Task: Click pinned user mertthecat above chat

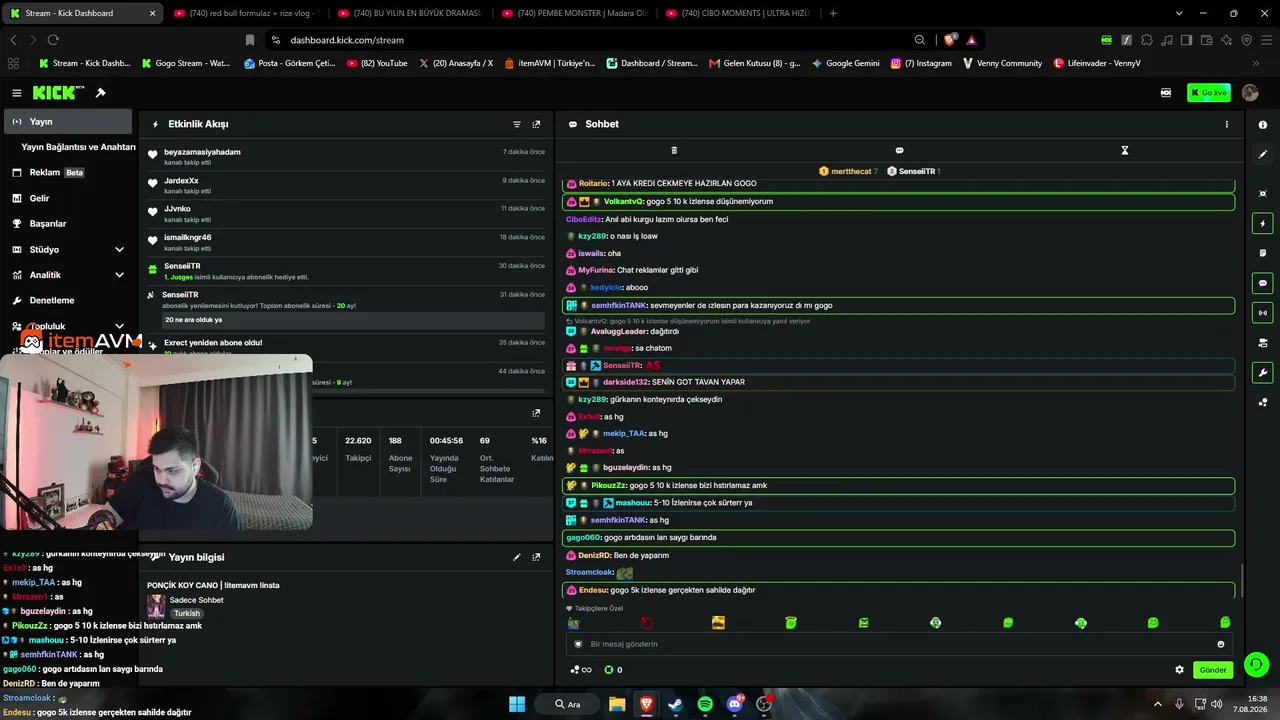Action: pyautogui.click(x=851, y=171)
